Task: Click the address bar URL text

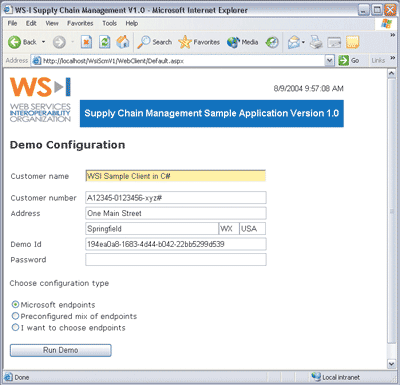Action: [113, 61]
